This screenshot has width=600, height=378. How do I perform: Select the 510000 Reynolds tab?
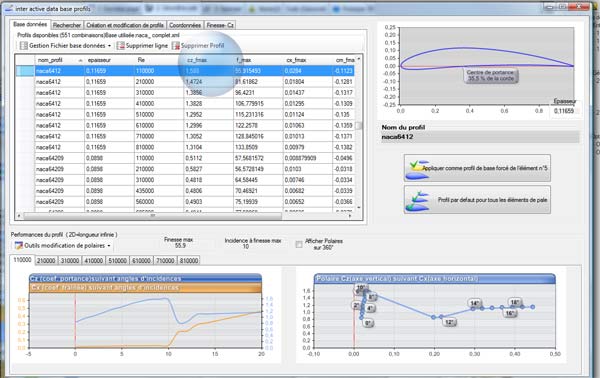pos(117,261)
